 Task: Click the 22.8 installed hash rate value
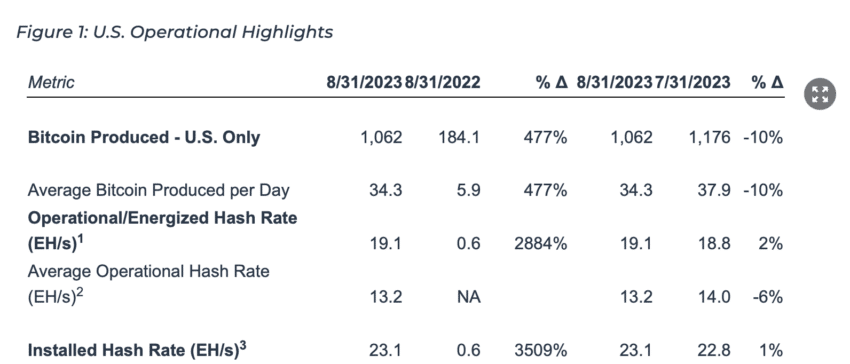[714, 350]
